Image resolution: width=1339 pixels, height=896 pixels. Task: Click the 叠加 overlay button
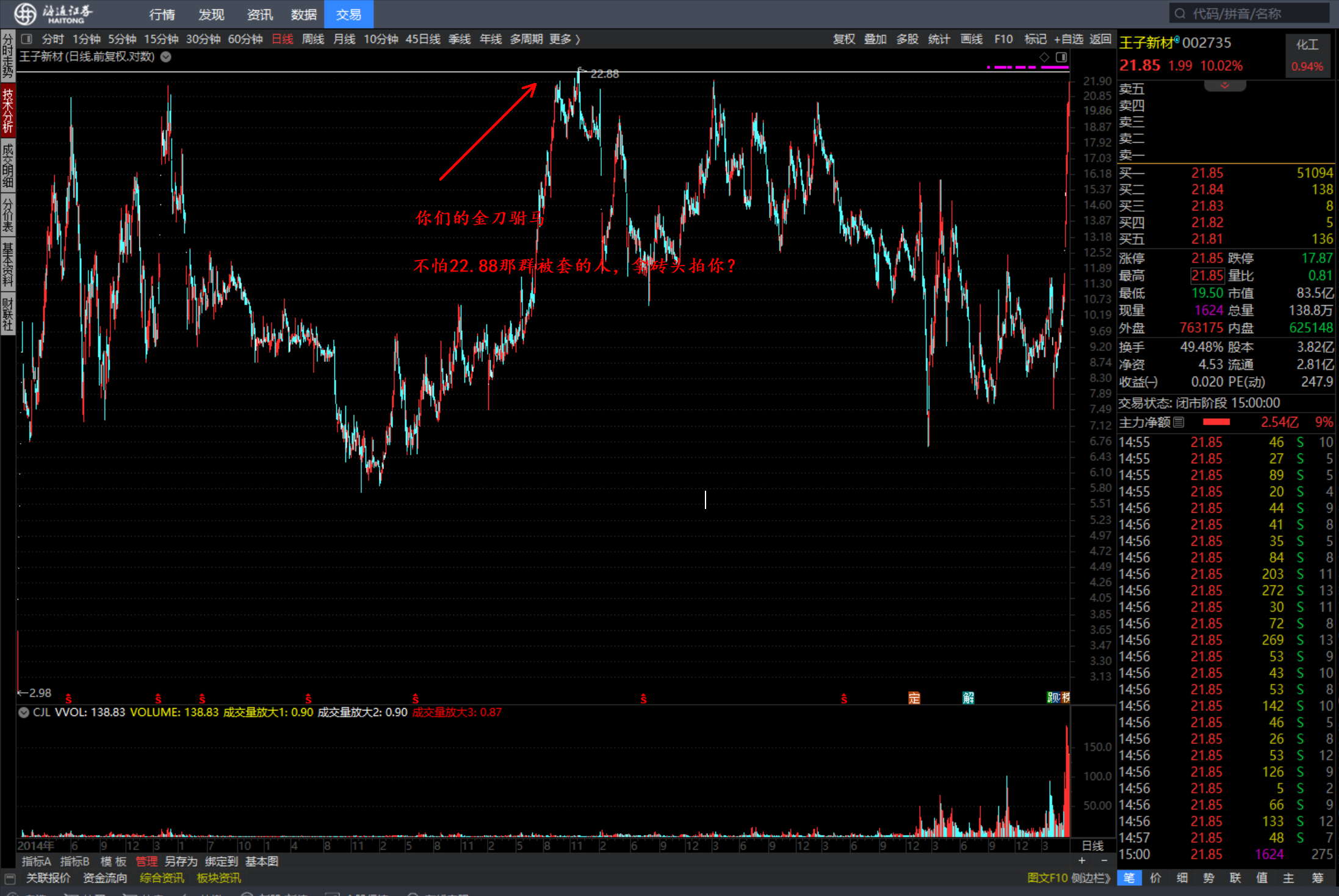pos(875,39)
